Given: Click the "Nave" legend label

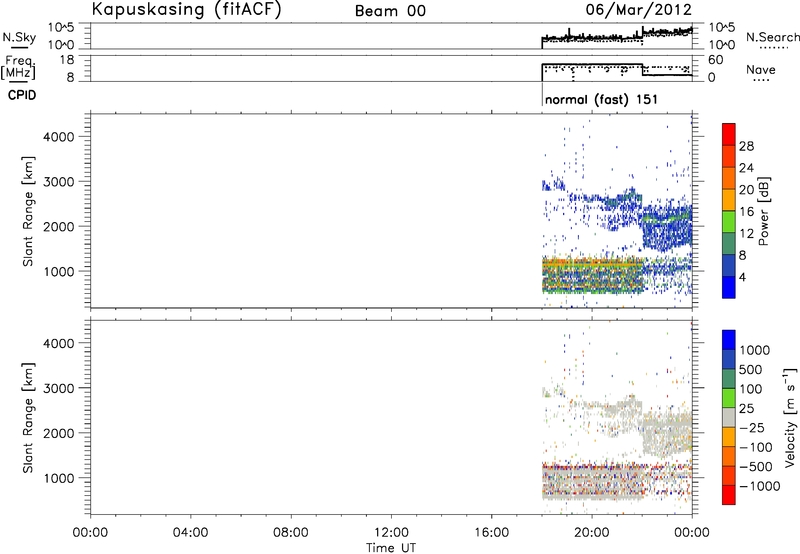Looking at the screenshot, I should pos(761,69).
